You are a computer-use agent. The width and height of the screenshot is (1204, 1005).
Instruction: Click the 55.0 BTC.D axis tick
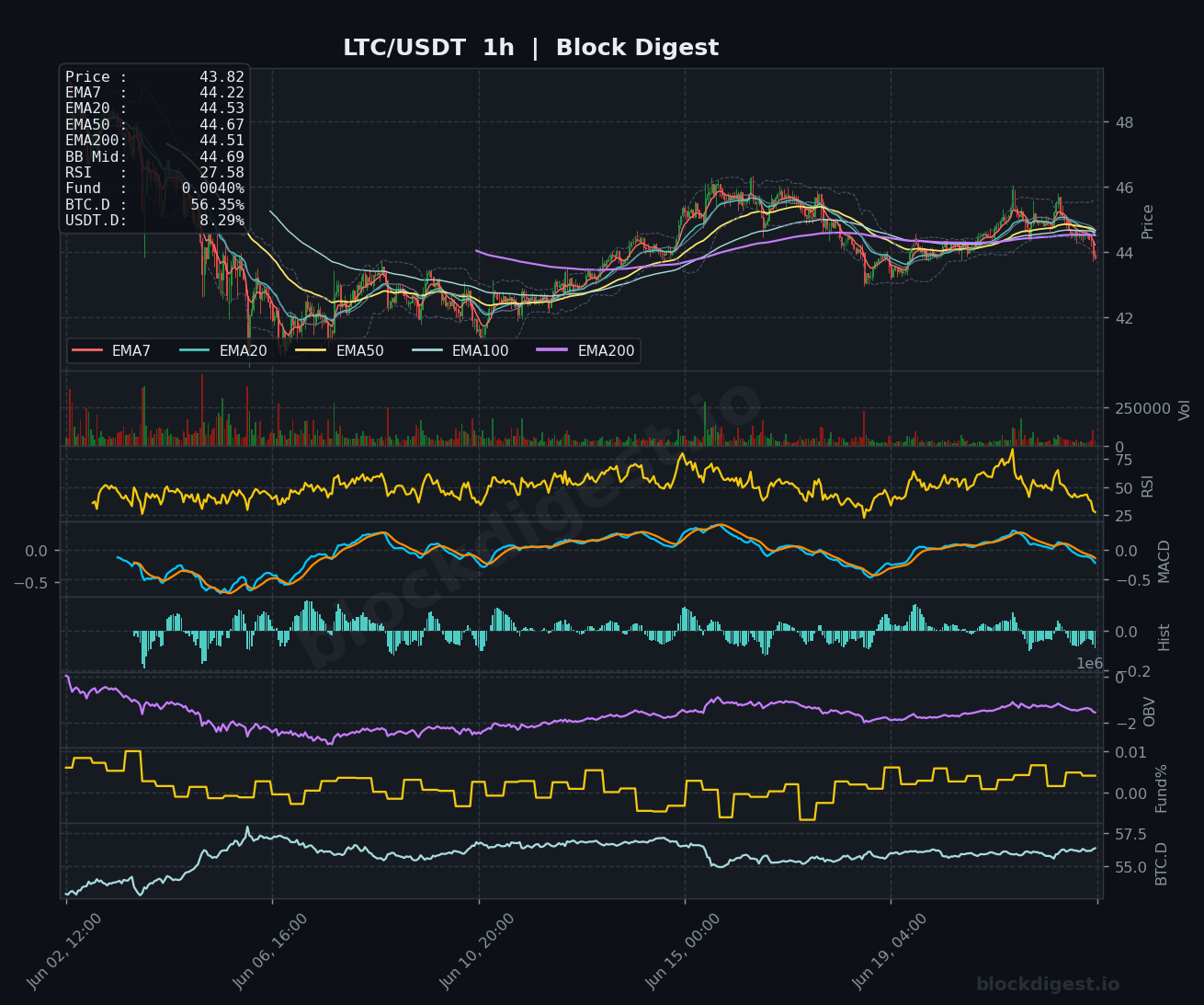1131,867
